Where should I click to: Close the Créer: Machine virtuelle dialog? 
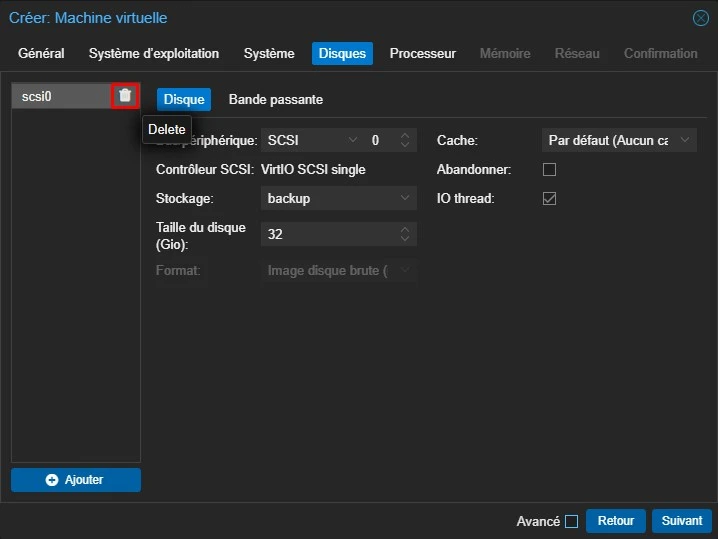[701, 18]
